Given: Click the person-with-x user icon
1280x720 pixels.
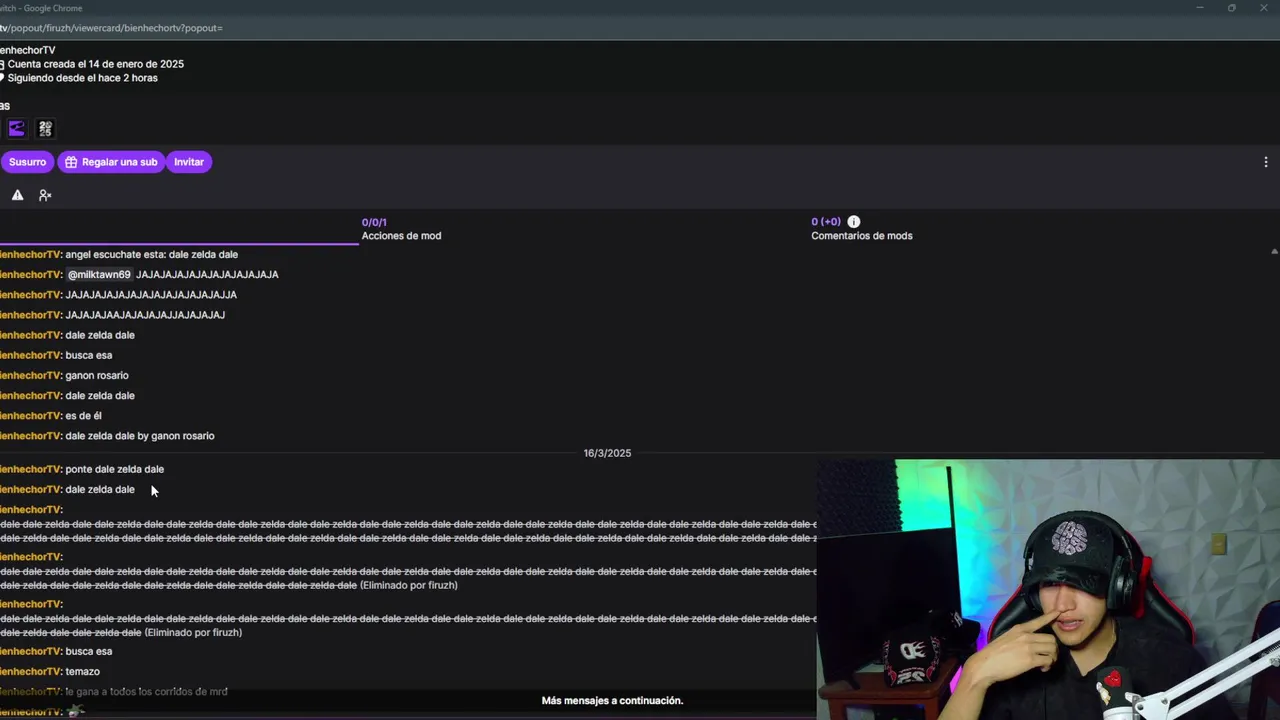Looking at the screenshot, I should (x=45, y=195).
